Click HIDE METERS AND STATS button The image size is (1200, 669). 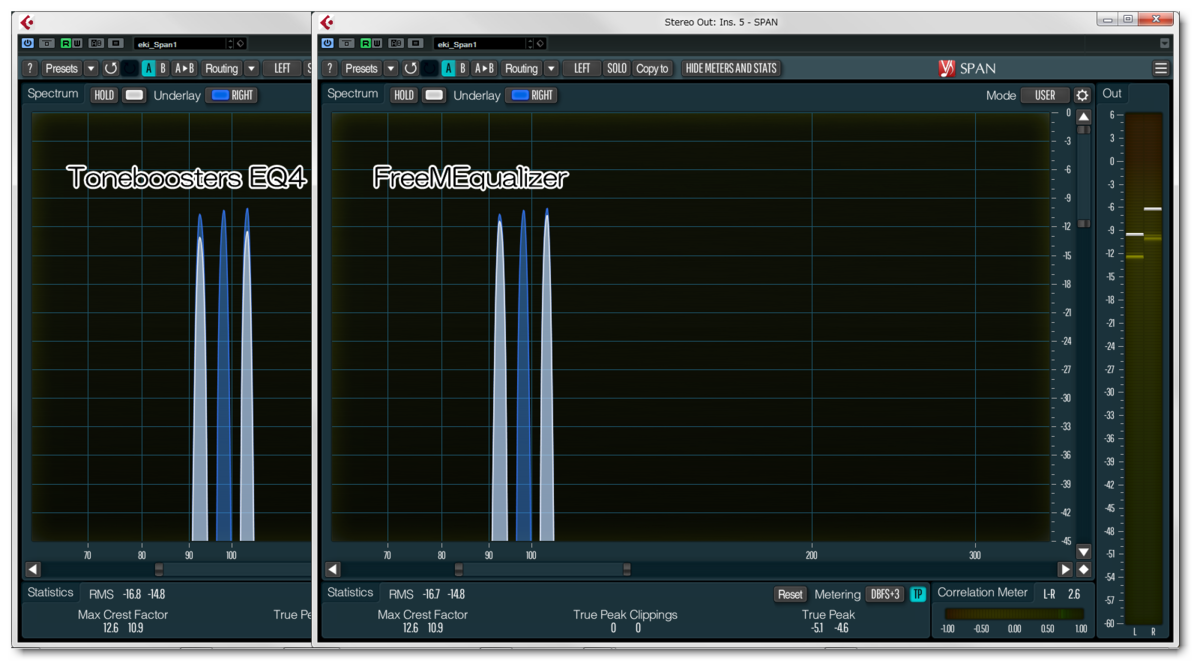click(x=731, y=69)
